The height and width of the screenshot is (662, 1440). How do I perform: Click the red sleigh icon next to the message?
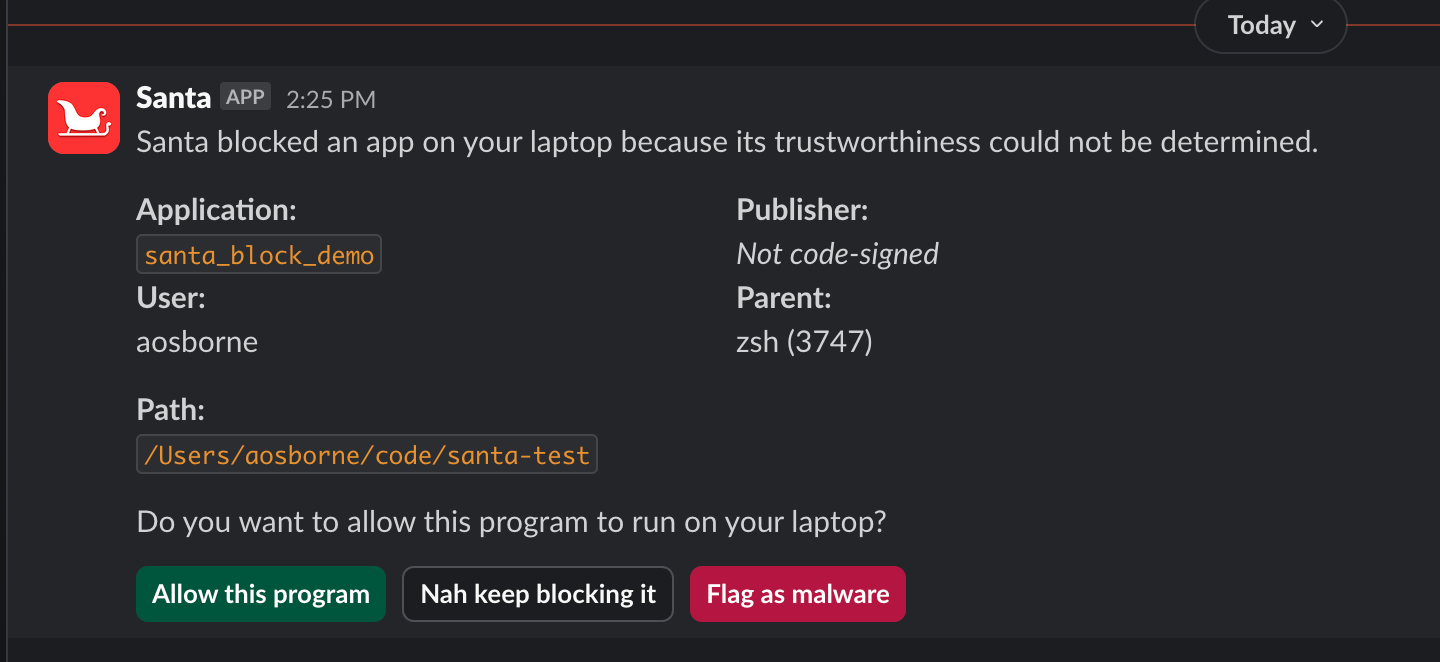83,118
